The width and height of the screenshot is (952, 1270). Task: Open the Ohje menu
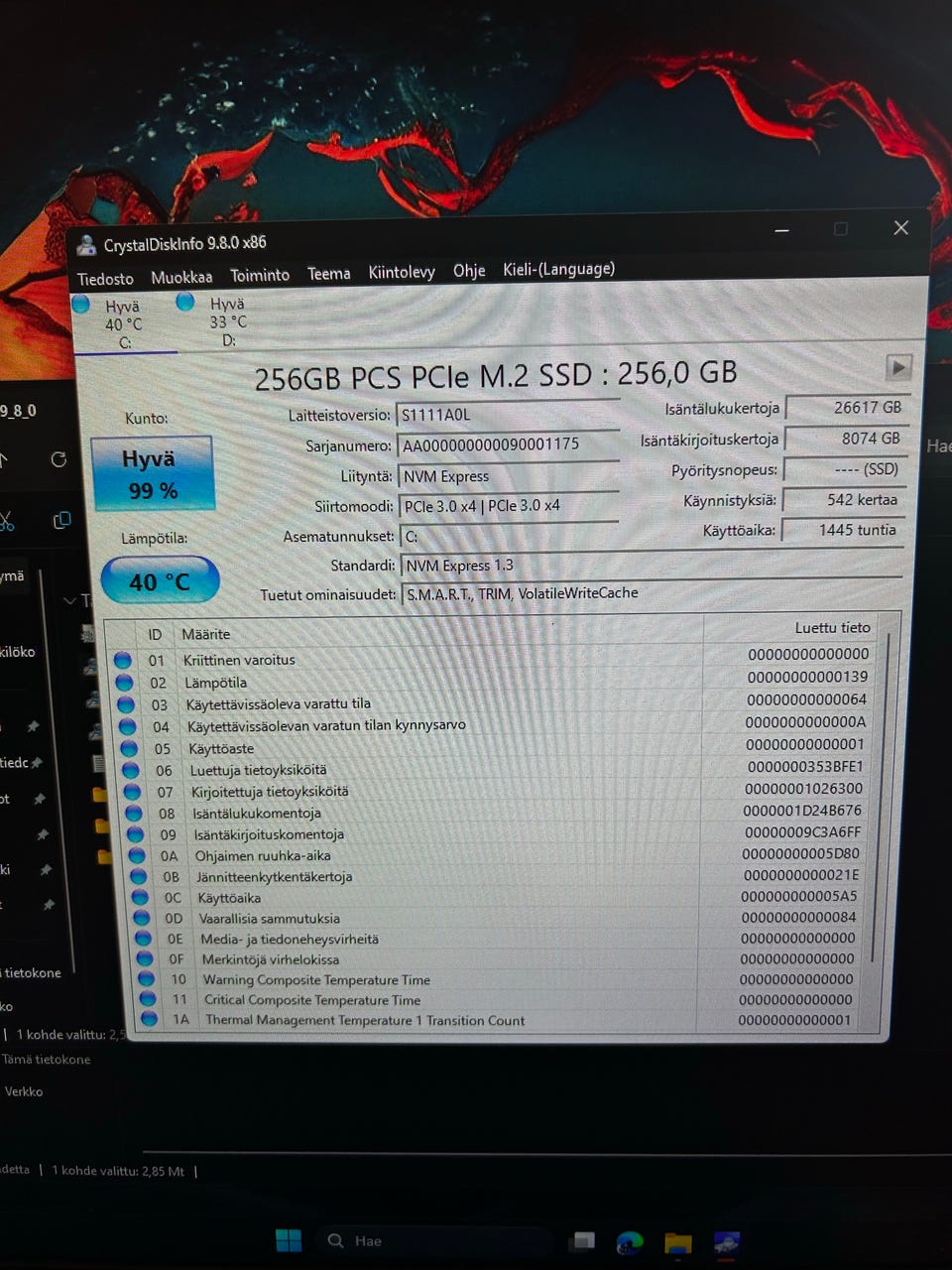pyautogui.click(x=469, y=270)
